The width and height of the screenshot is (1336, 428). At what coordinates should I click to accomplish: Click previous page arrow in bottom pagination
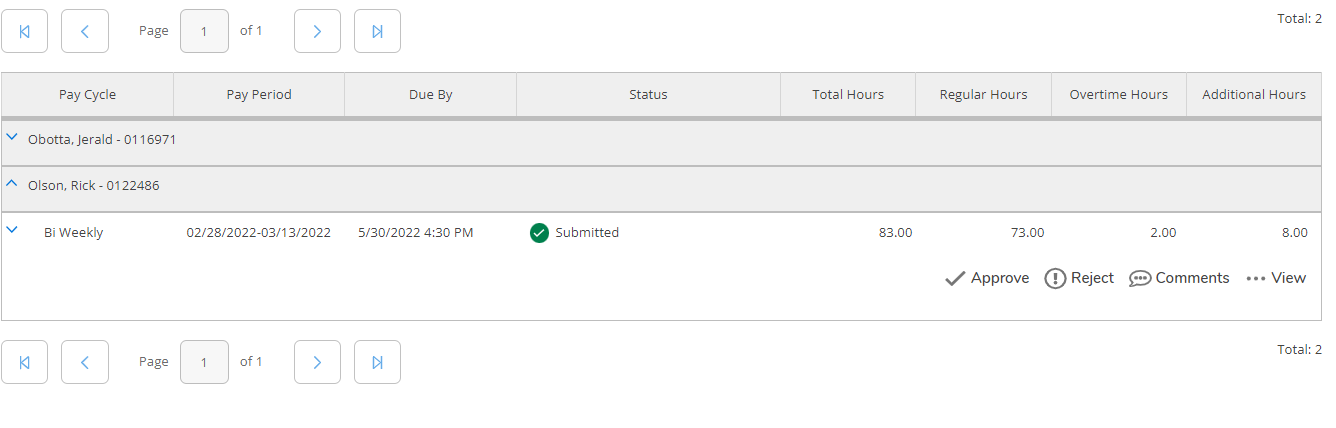(x=85, y=362)
